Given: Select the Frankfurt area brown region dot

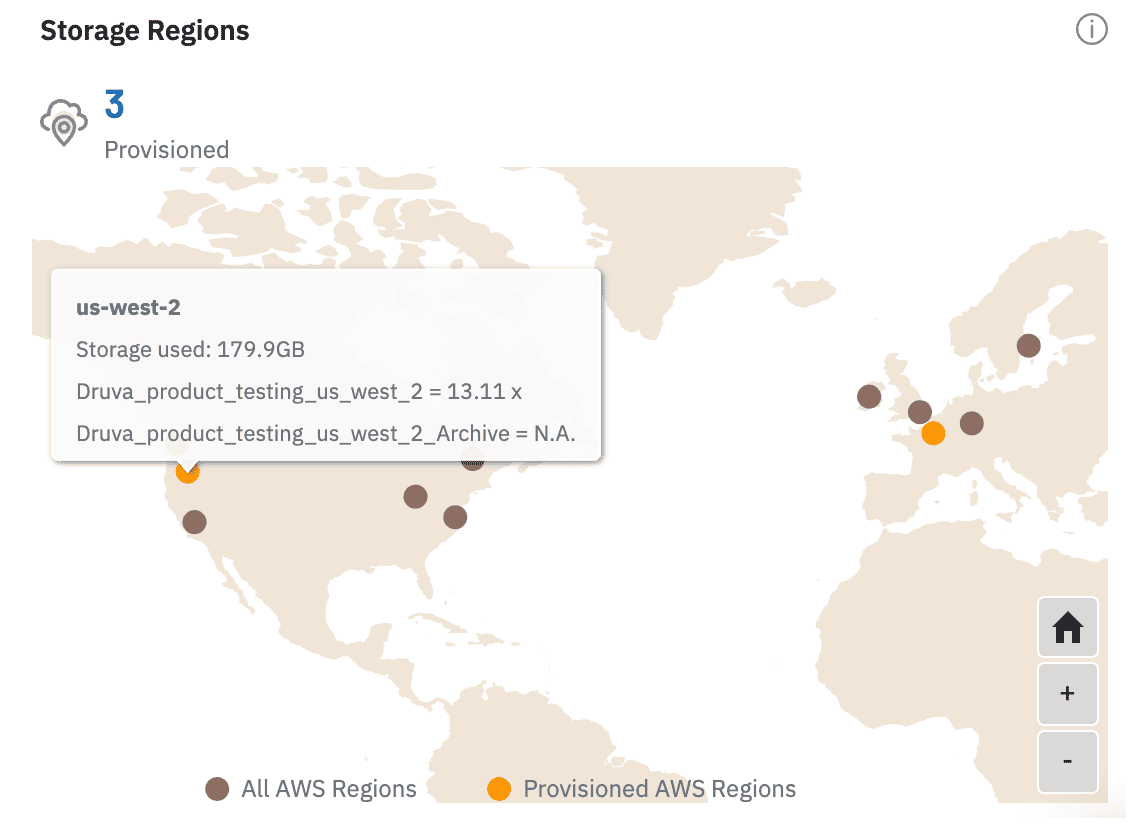Looking at the screenshot, I should point(970,423).
